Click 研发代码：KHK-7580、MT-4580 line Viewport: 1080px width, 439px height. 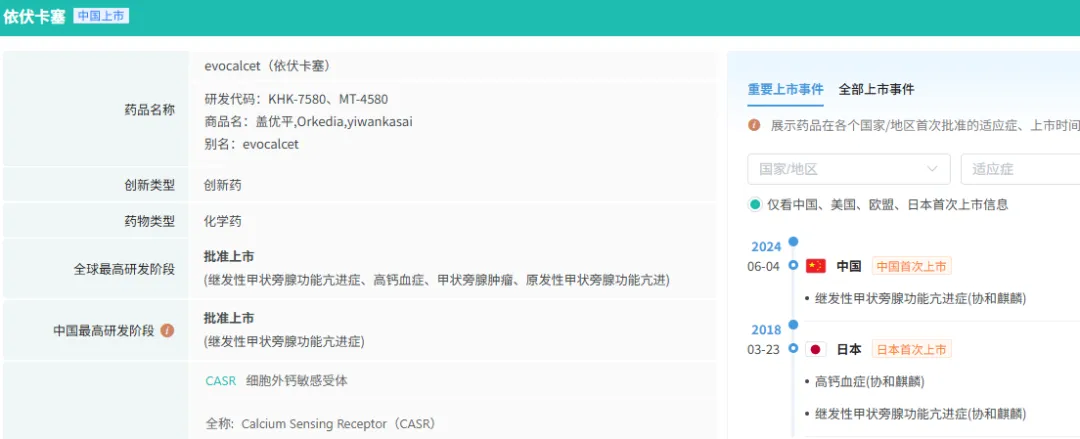[296, 99]
